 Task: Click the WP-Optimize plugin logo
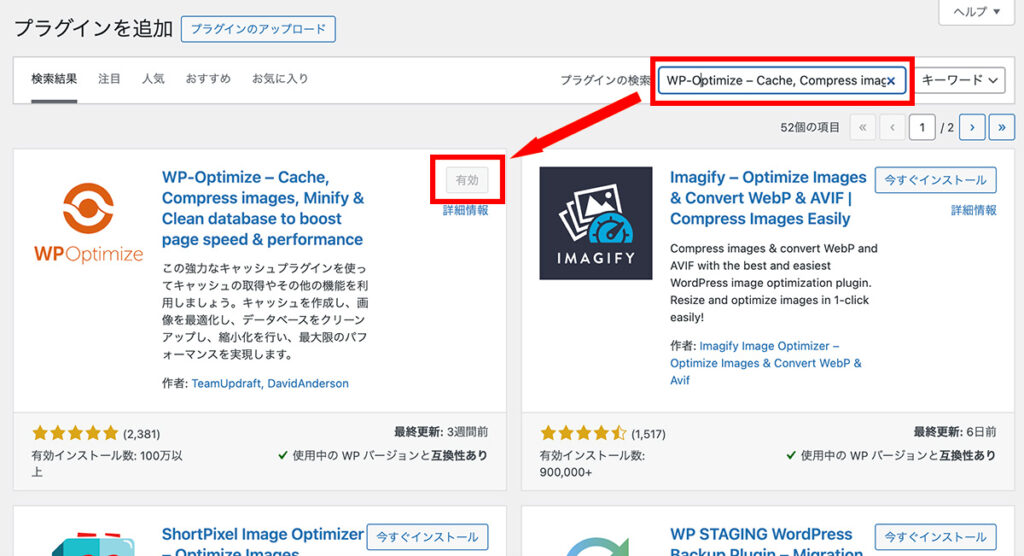tap(88, 223)
